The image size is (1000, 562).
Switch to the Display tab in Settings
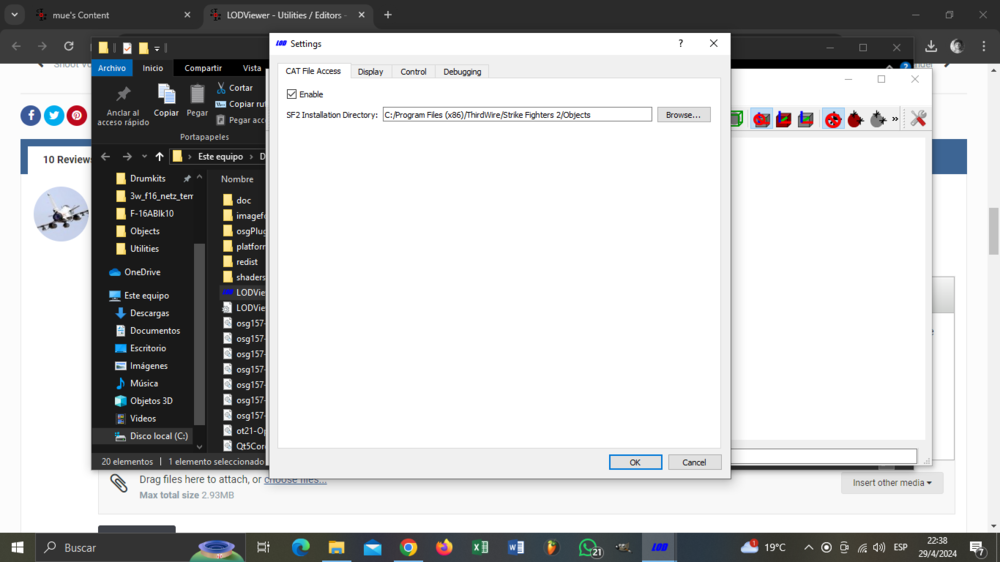370,71
